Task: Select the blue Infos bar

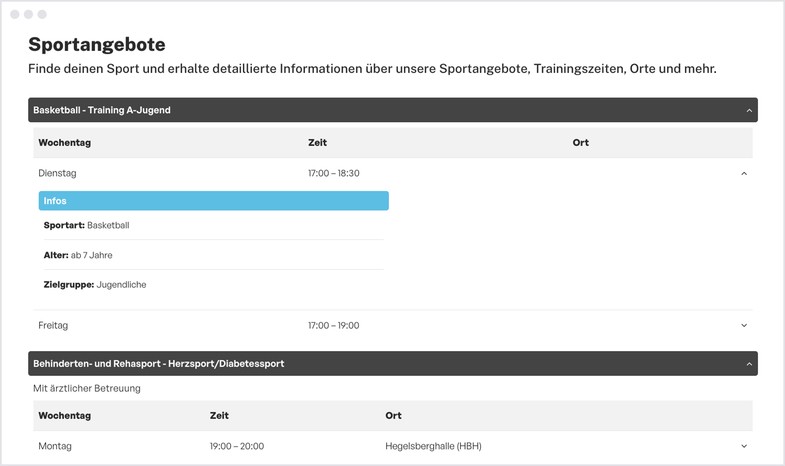Action: [x=213, y=201]
